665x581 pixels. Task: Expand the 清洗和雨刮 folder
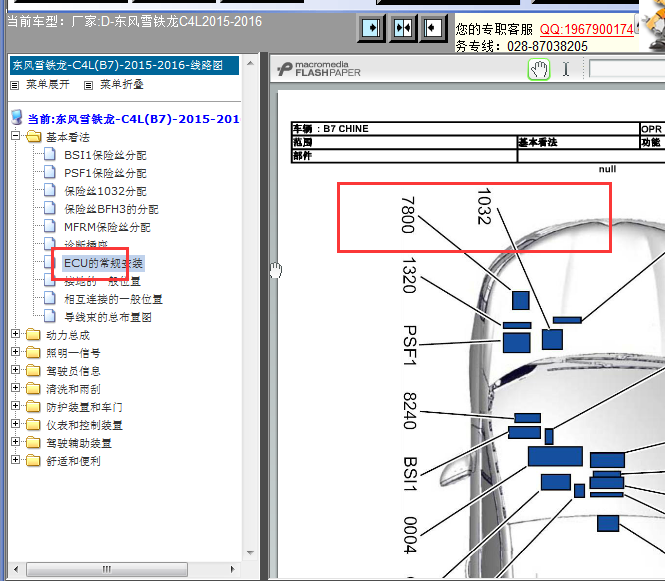click(x=16, y=388)
